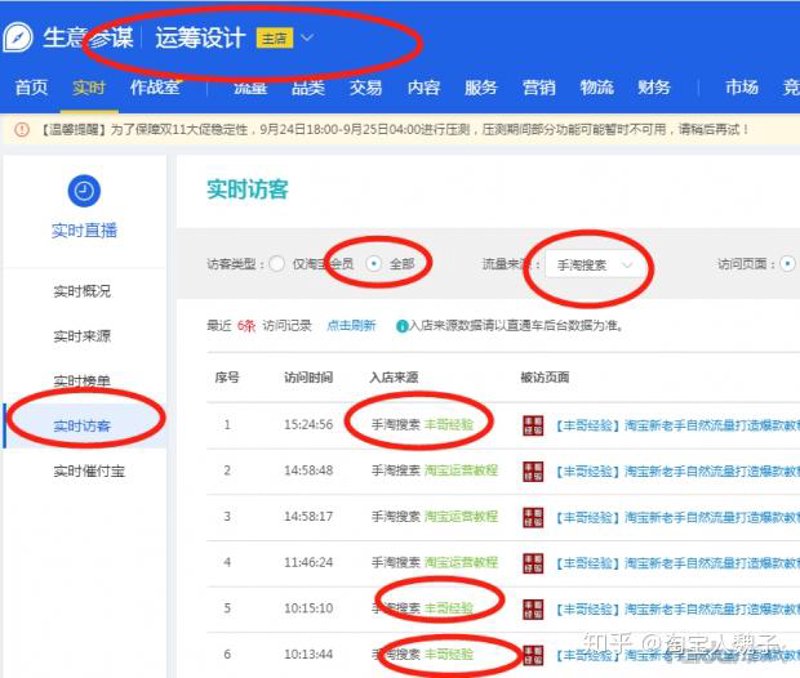
Task: Click the 实时访客 page heading
Action: pos(248,189)
